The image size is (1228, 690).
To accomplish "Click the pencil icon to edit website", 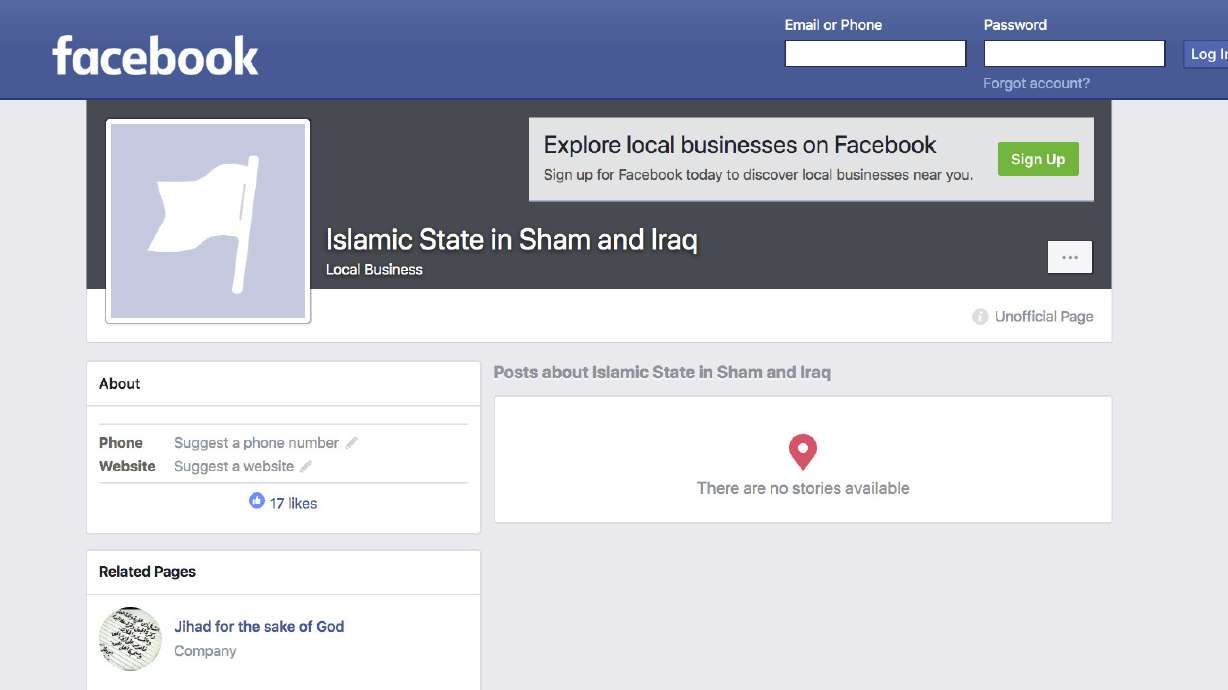I will 305,466.
